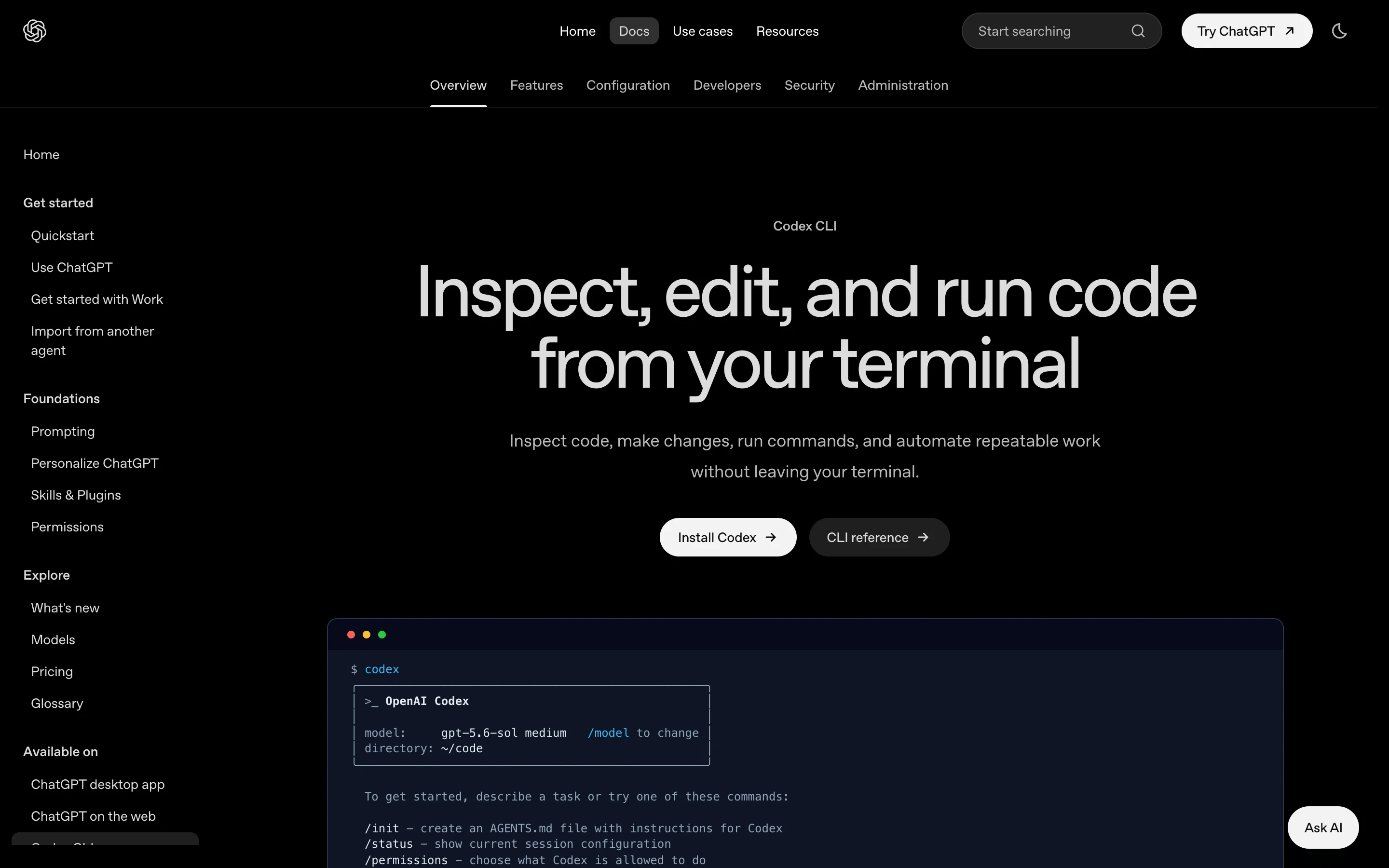
Task: Click the codex command in terminal
Action: tap(381, 669)
